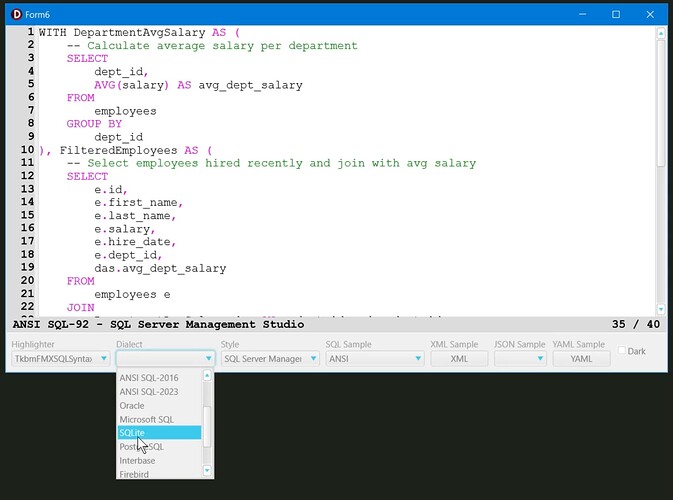Image resolution: width=673 pixels, height=500 pixels.
Task: Open the Style dropdown showing SQL Server Management
Action: pos(270,358)
